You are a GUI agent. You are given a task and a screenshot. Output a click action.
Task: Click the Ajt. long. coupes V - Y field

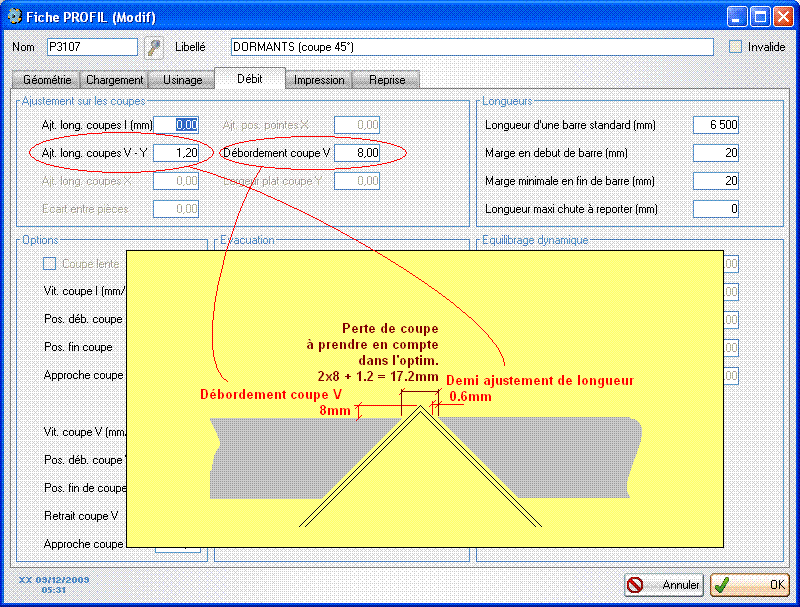(x=176, y=153)
